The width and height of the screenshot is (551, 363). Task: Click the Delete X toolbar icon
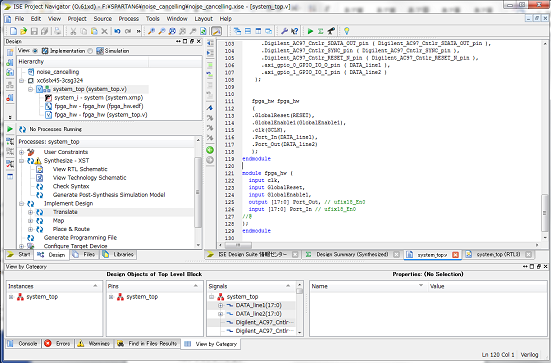coord(104,31)
